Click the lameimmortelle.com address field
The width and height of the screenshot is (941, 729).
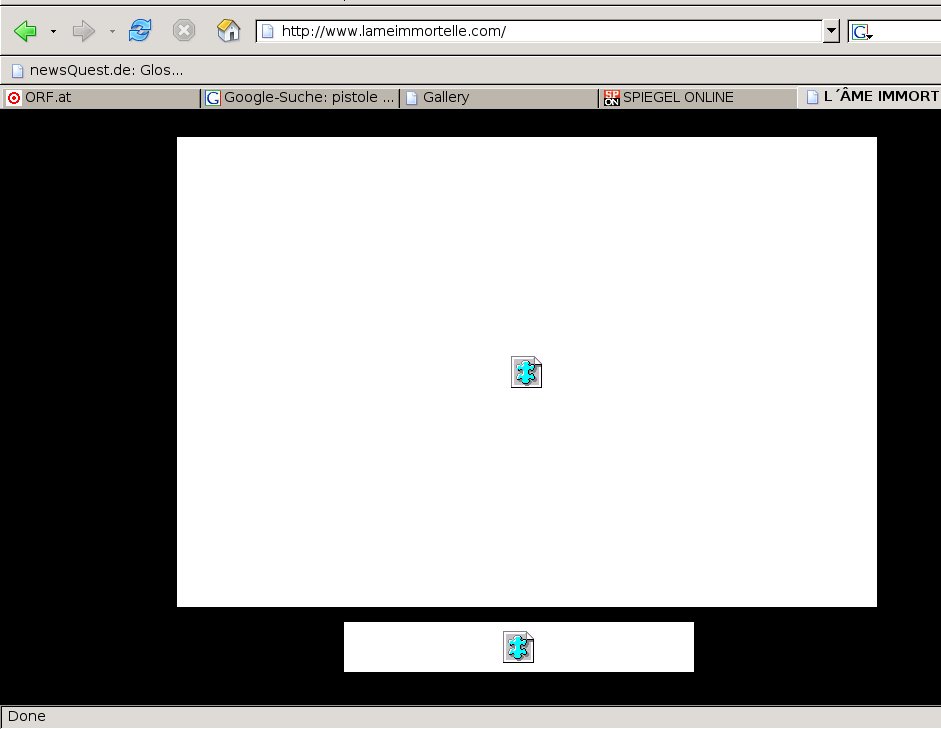click(540, 31)
